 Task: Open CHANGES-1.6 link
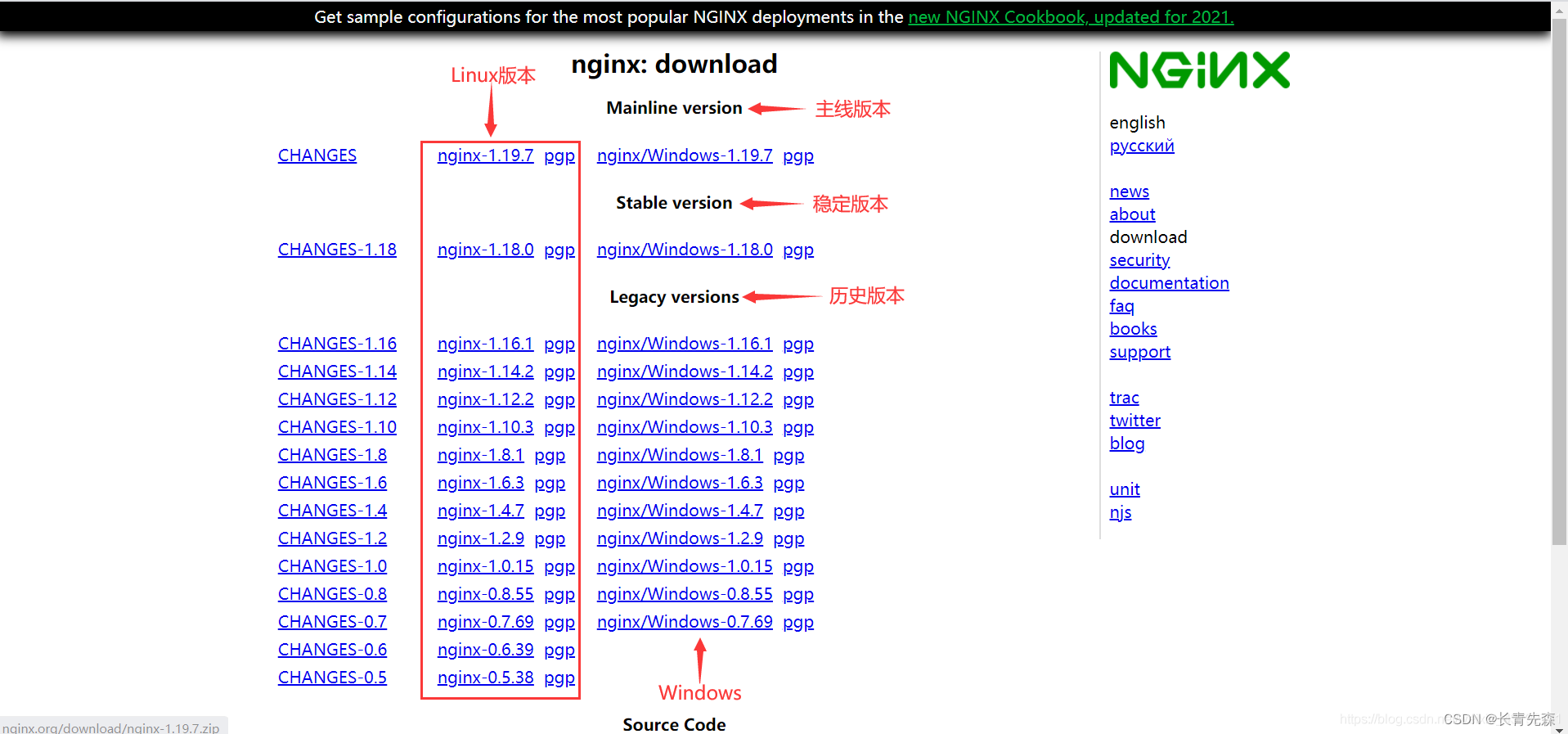[x=332, y=483]
